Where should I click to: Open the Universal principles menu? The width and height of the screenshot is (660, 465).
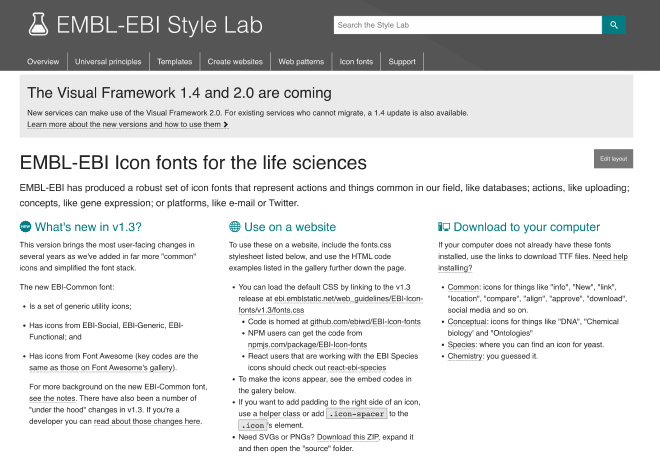108,61
